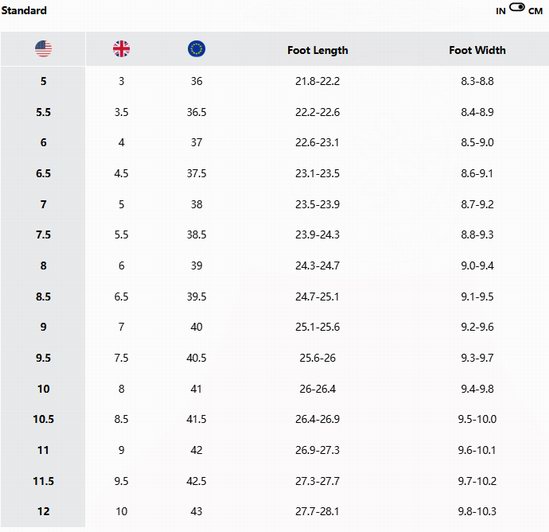
Task: Click foot length 25.6-26 cell
Action: (318, 358)
